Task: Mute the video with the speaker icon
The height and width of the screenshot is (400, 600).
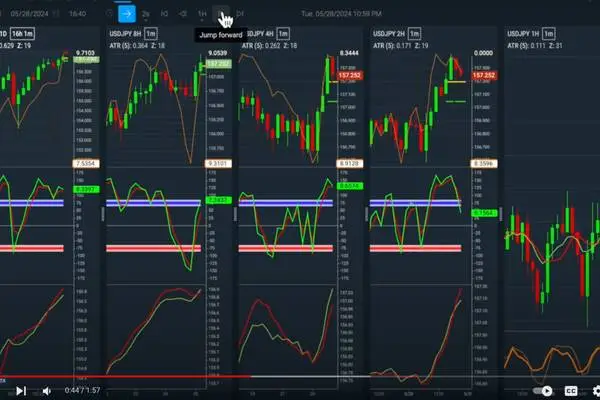Action: [47, 391]
